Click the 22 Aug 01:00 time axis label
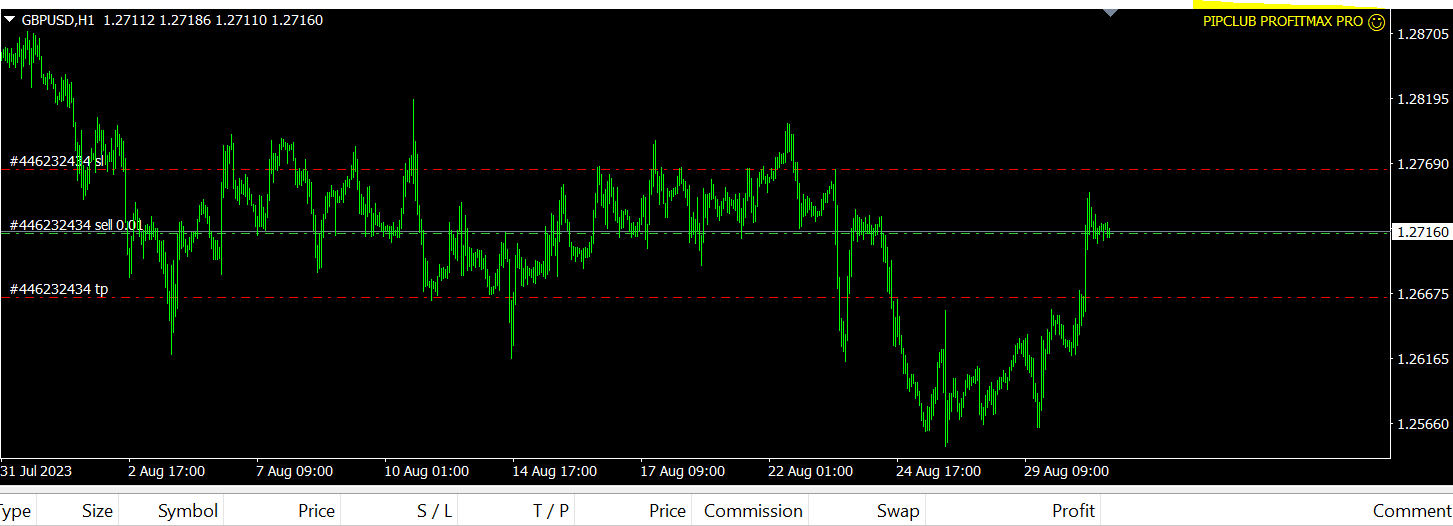The image size is (1453, 526). click(810, 471)
